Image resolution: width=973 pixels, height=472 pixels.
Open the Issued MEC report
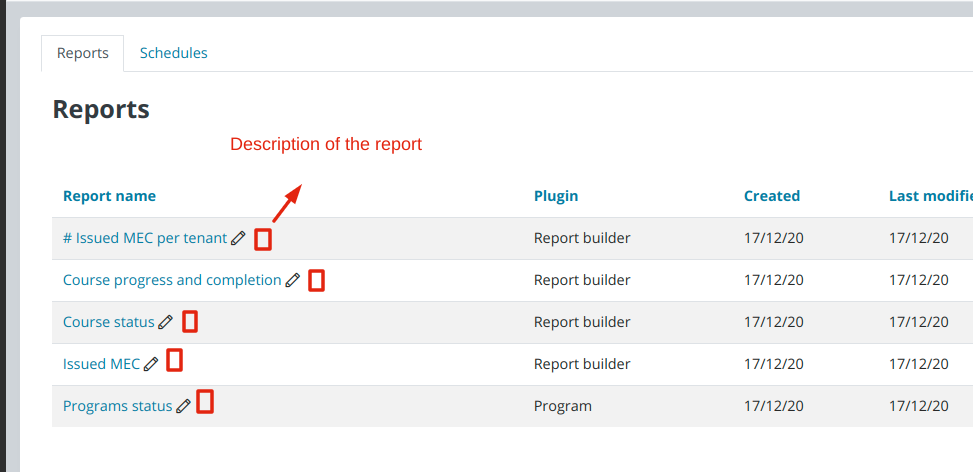click(x=102, y=364)
